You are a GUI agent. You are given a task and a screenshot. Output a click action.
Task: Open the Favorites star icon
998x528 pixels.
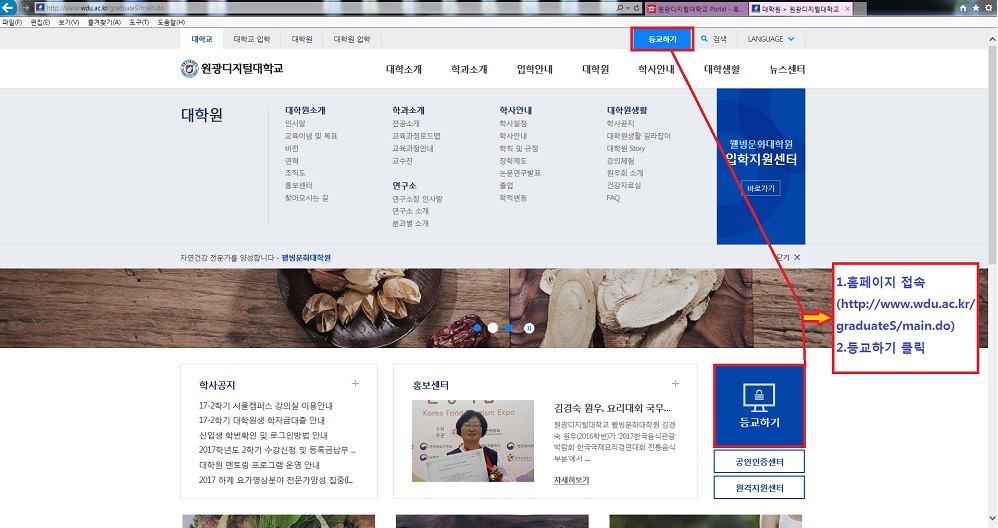pos(976,8)
